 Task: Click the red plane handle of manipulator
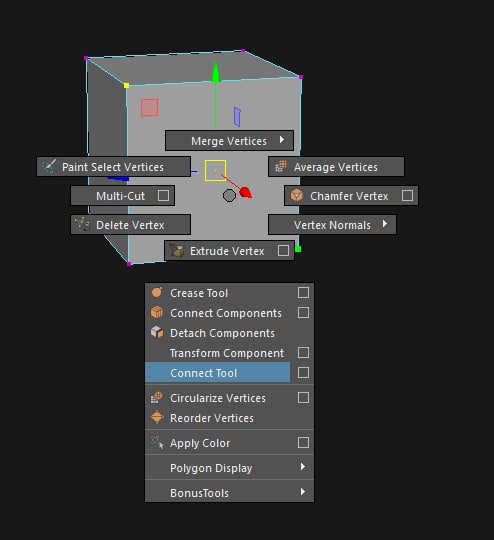click(x=150, y=108)
